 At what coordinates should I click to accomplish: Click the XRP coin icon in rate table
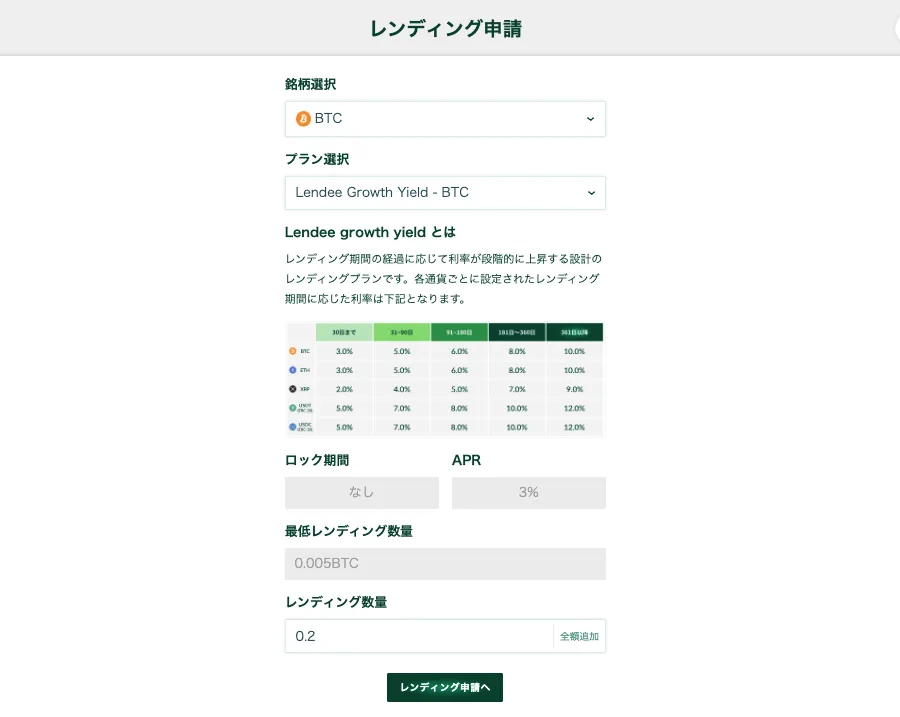click(293, 389)
